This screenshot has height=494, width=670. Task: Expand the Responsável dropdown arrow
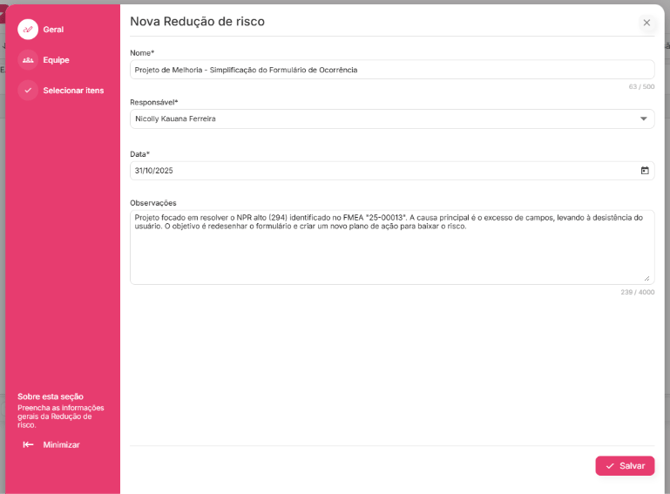click(644, 119)
